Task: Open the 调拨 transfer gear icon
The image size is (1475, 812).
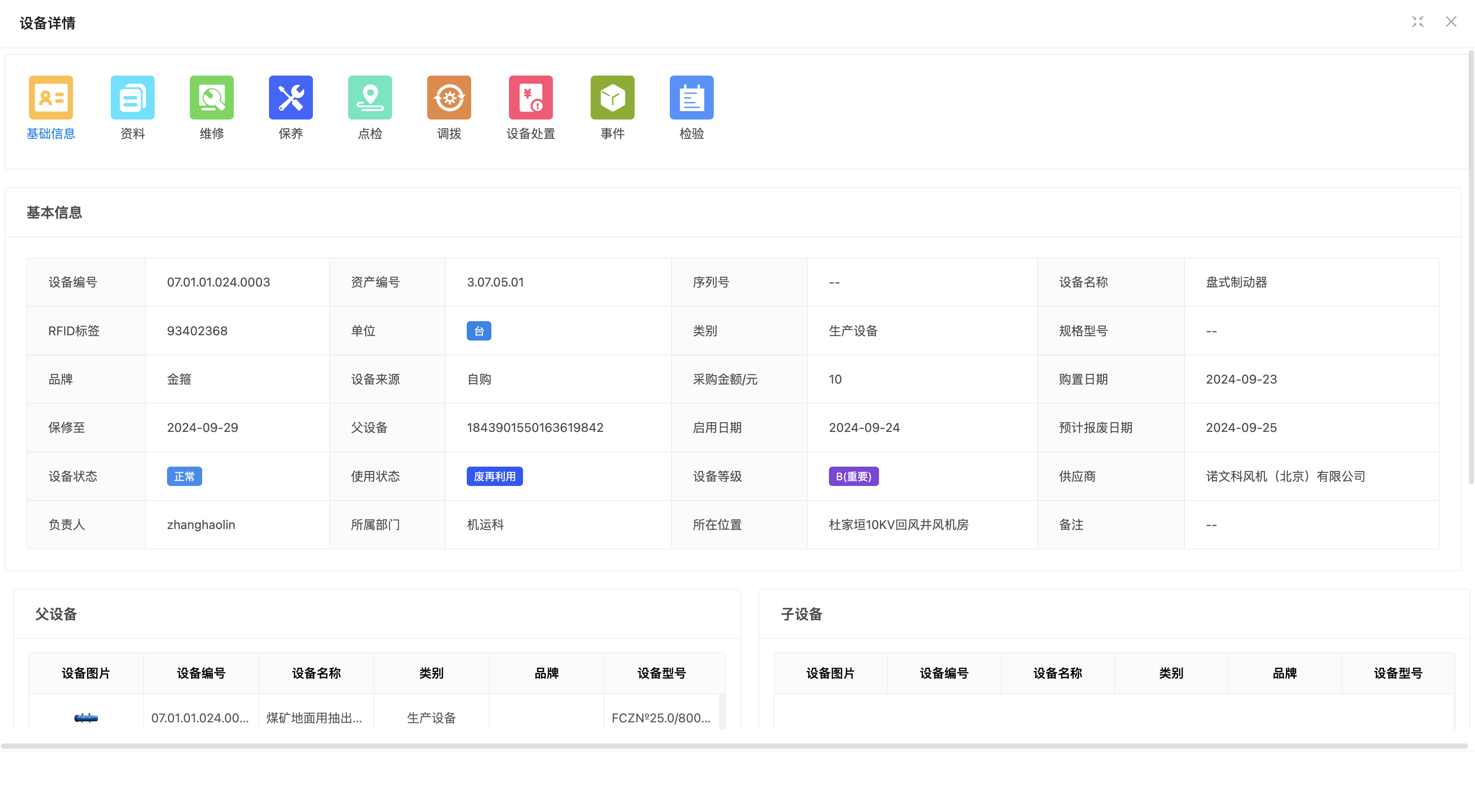Action: 449,98
